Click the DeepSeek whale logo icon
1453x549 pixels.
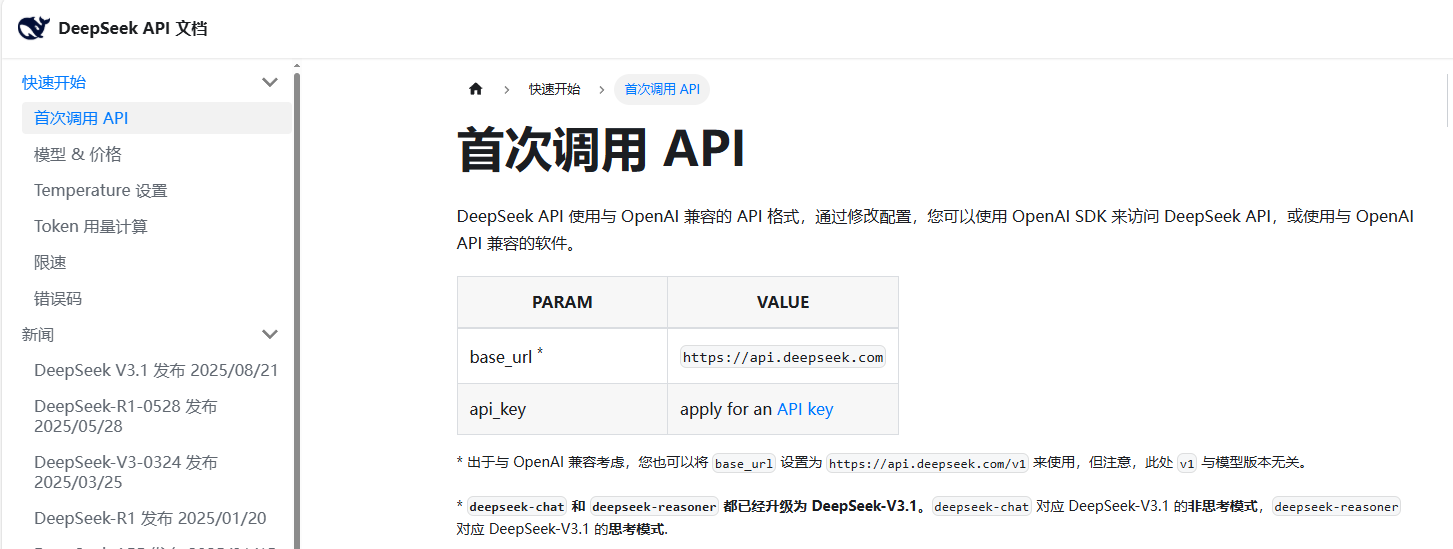pos(33,28)
